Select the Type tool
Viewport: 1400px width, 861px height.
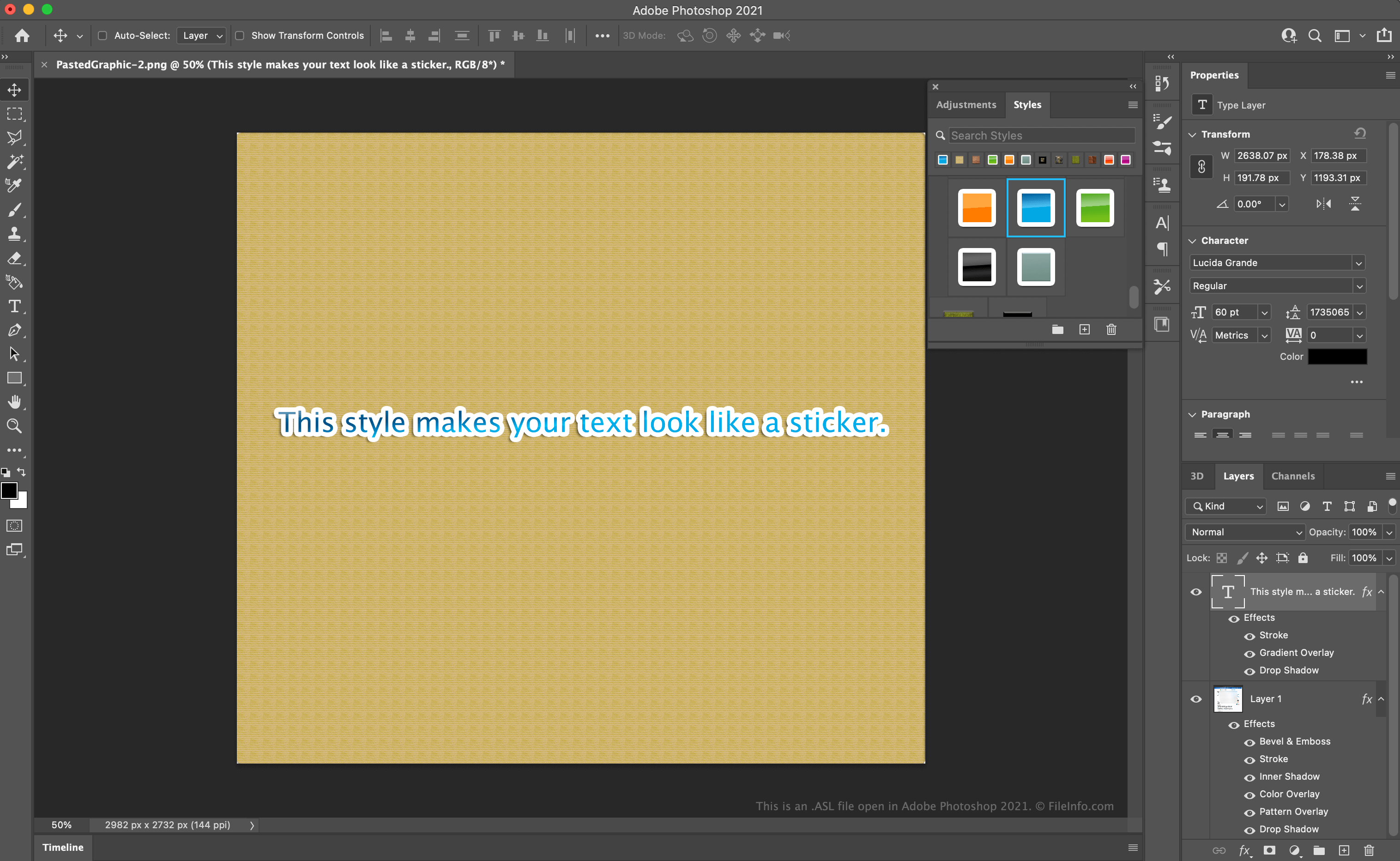(13, 306)
